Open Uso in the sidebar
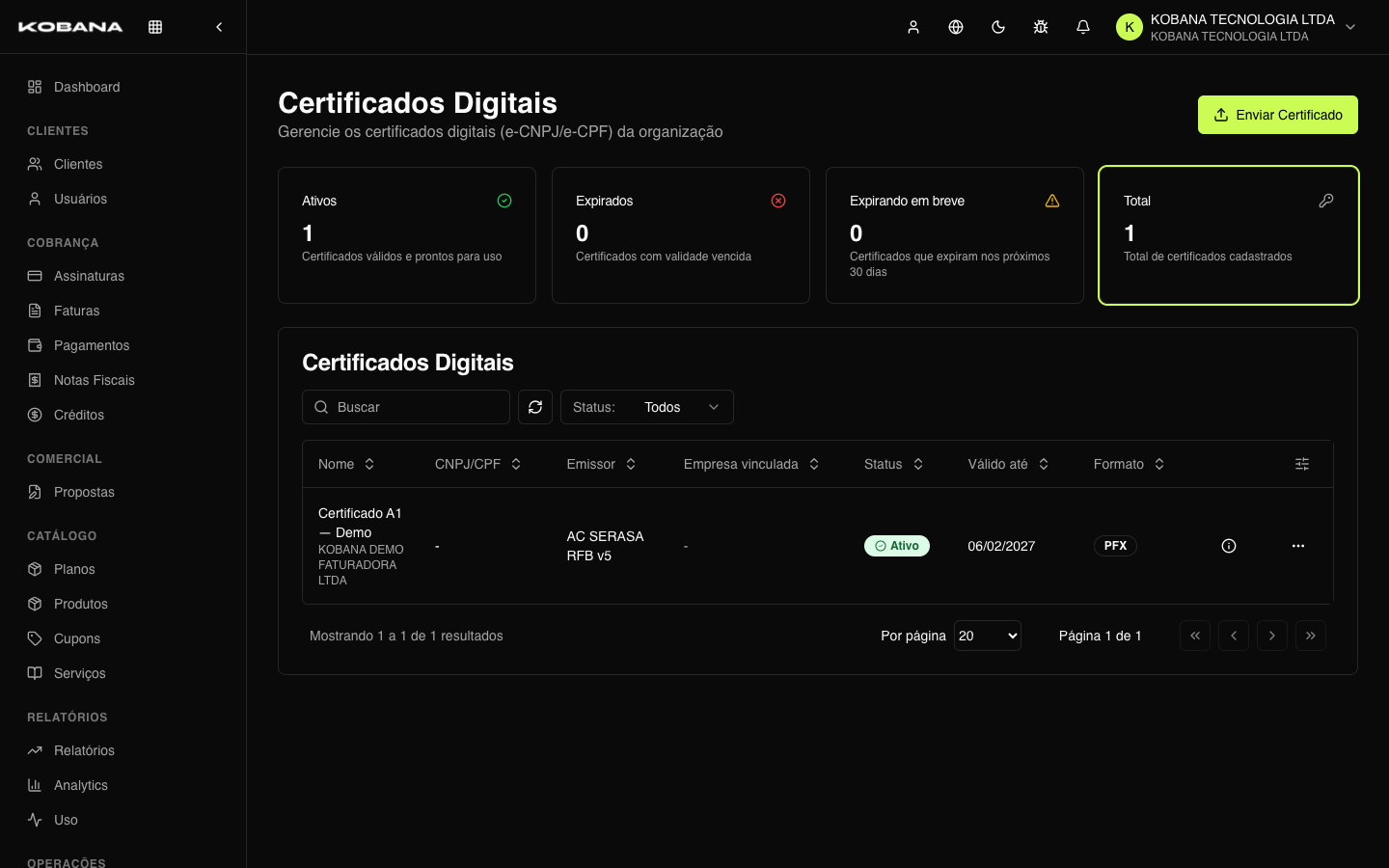The width and height of the screenshot is (1389, 868). point(123,820)
